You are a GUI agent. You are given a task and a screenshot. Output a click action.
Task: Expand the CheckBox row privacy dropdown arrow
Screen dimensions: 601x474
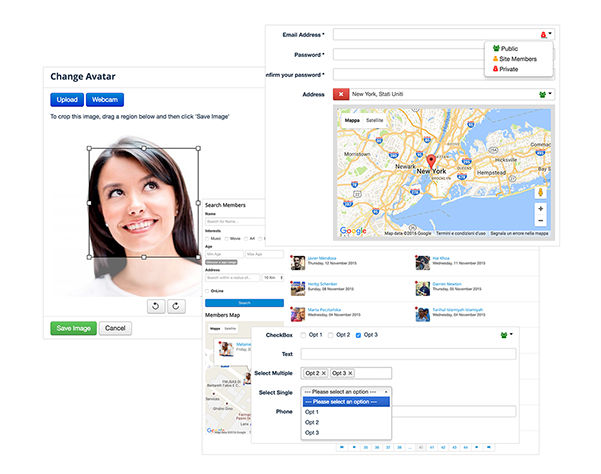[x=511, y=334]
